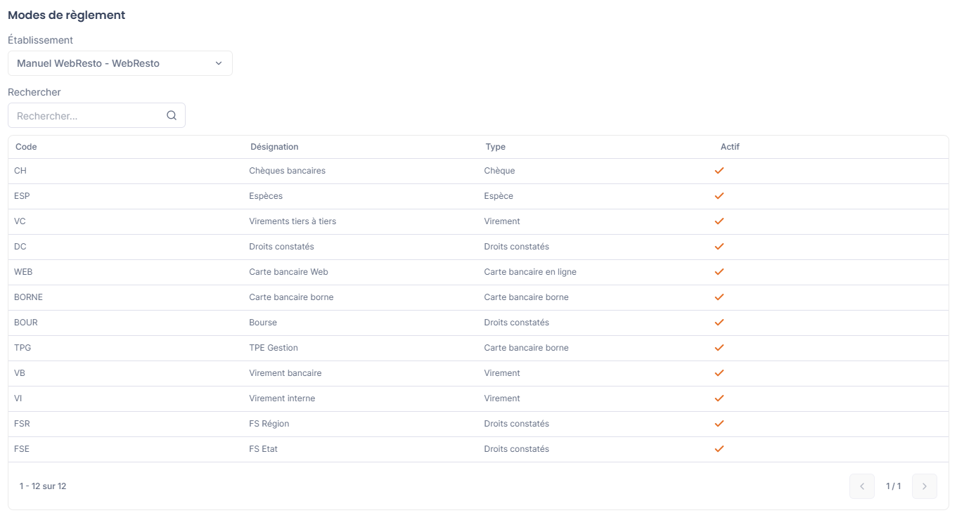Image resolution: width=957 pixels, height=513 pixels.
Task: Focus the Rechercher search field
Action: pyautogui.click(x=96, y=115)
